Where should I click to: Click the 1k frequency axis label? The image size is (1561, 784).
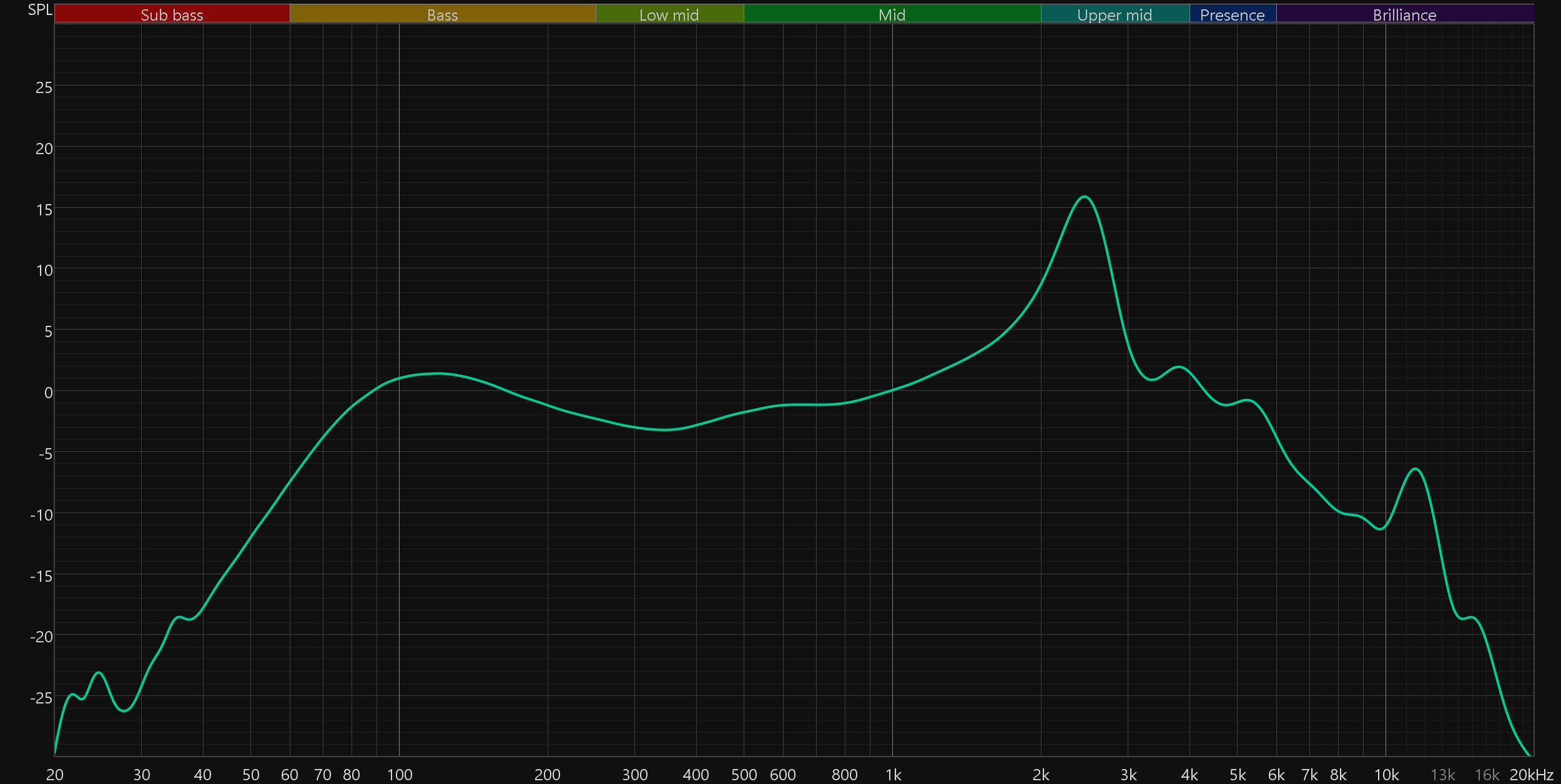click(x=893, y=775)
